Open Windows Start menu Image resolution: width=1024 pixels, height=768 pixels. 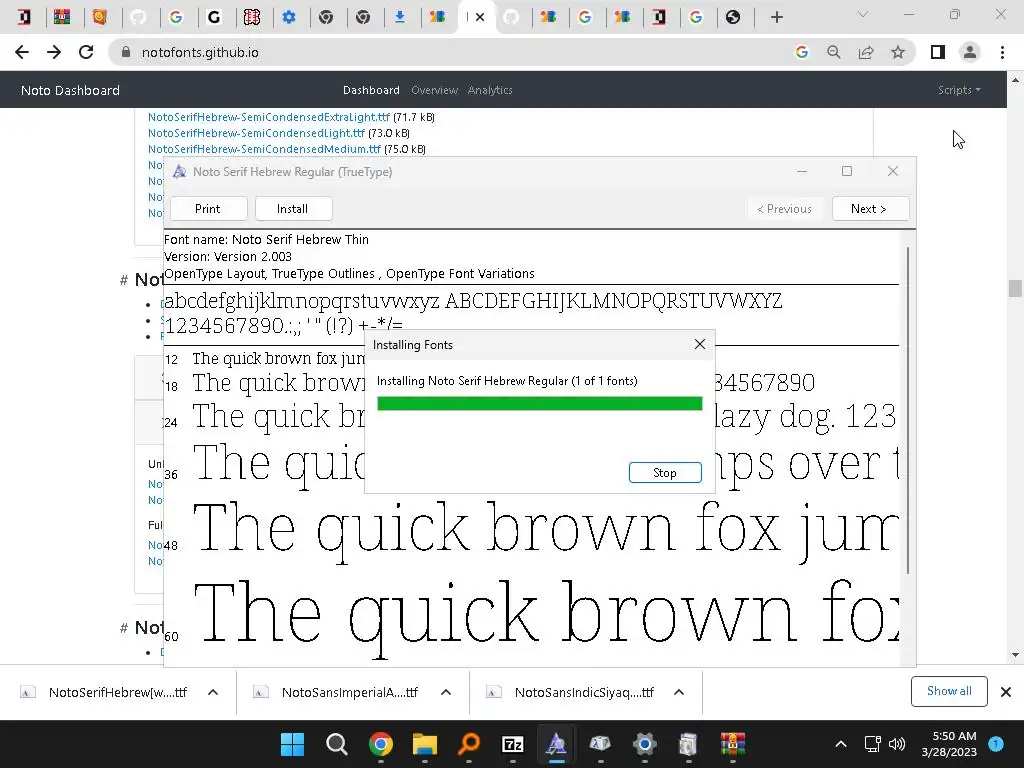(292, 744)
